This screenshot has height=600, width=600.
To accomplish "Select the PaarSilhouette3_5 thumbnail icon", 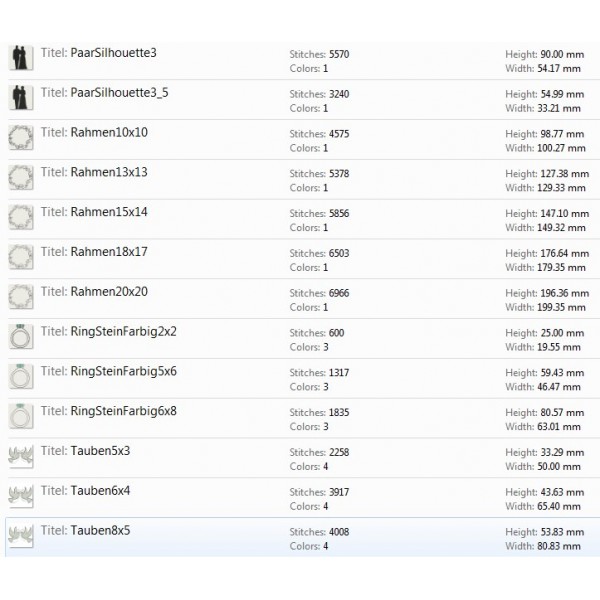I will 20,98.
